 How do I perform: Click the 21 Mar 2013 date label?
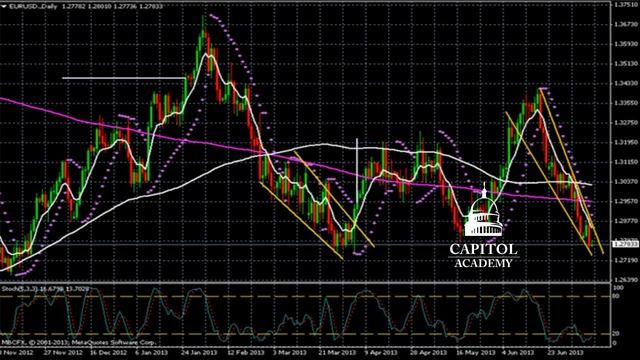pos(337,353)
